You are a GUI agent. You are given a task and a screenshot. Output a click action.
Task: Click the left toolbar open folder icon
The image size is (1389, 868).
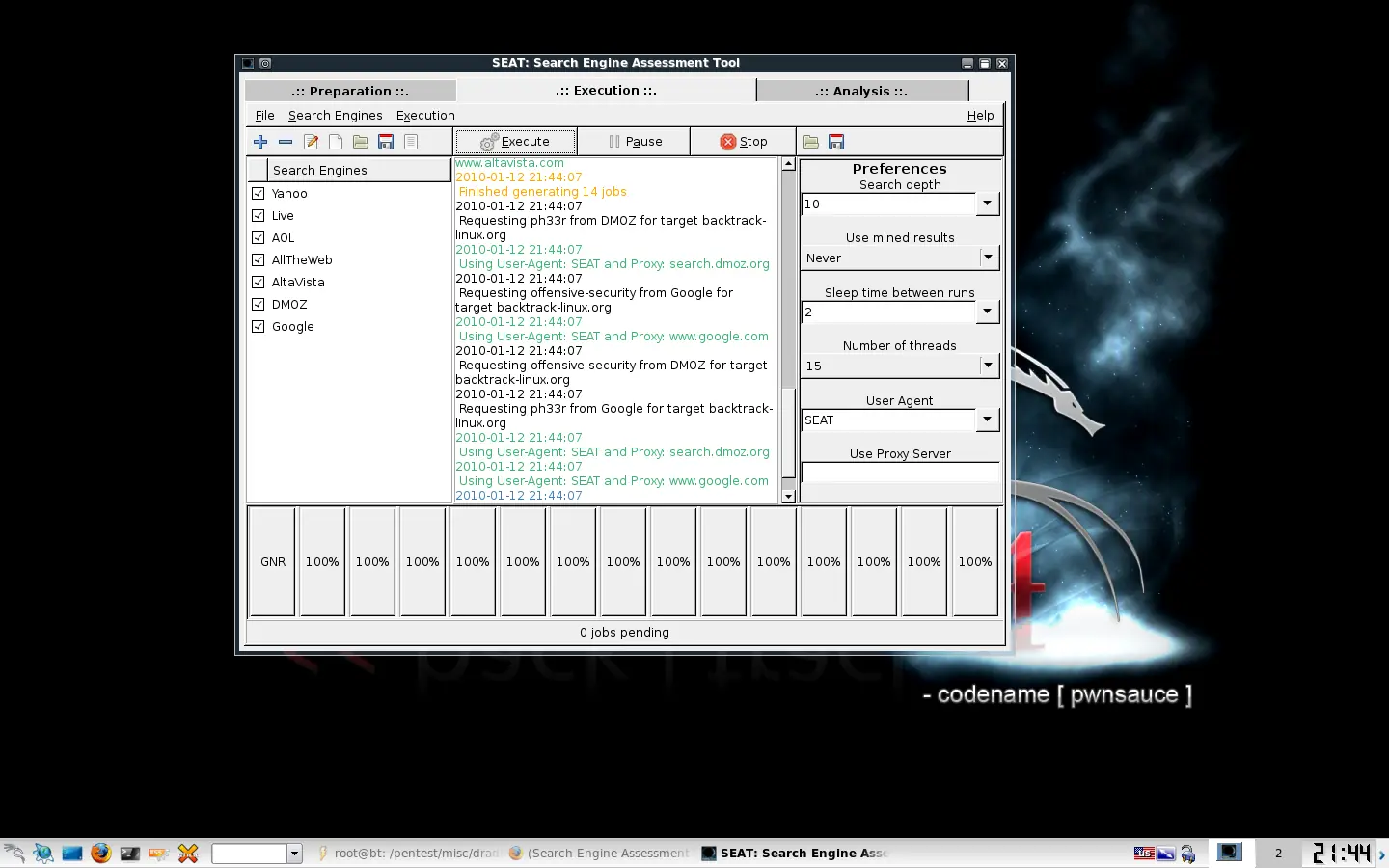[361, 142]
